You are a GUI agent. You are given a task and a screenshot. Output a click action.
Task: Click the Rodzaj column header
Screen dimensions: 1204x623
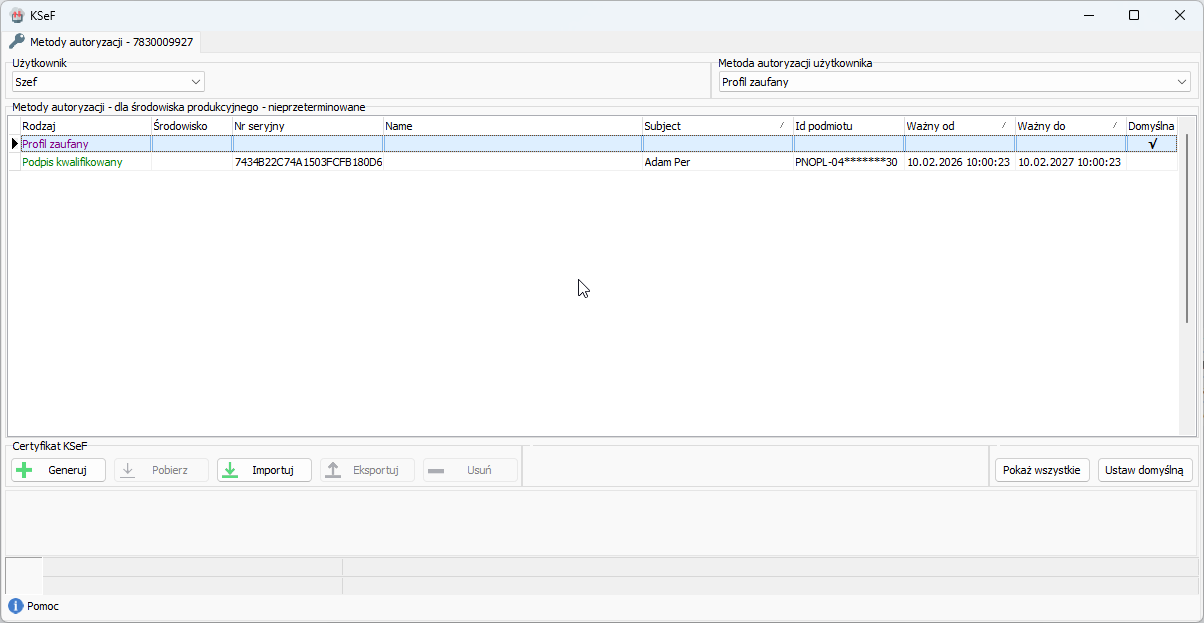pos(85,126)
